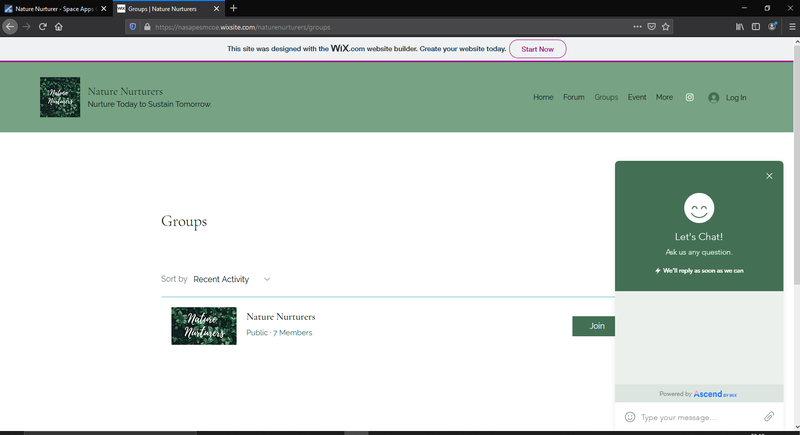Expand the Sort by Recent Activity dropdown
The width and height of the screenshot is (800, 435).
pyautogui.click(x=232, y=280)
